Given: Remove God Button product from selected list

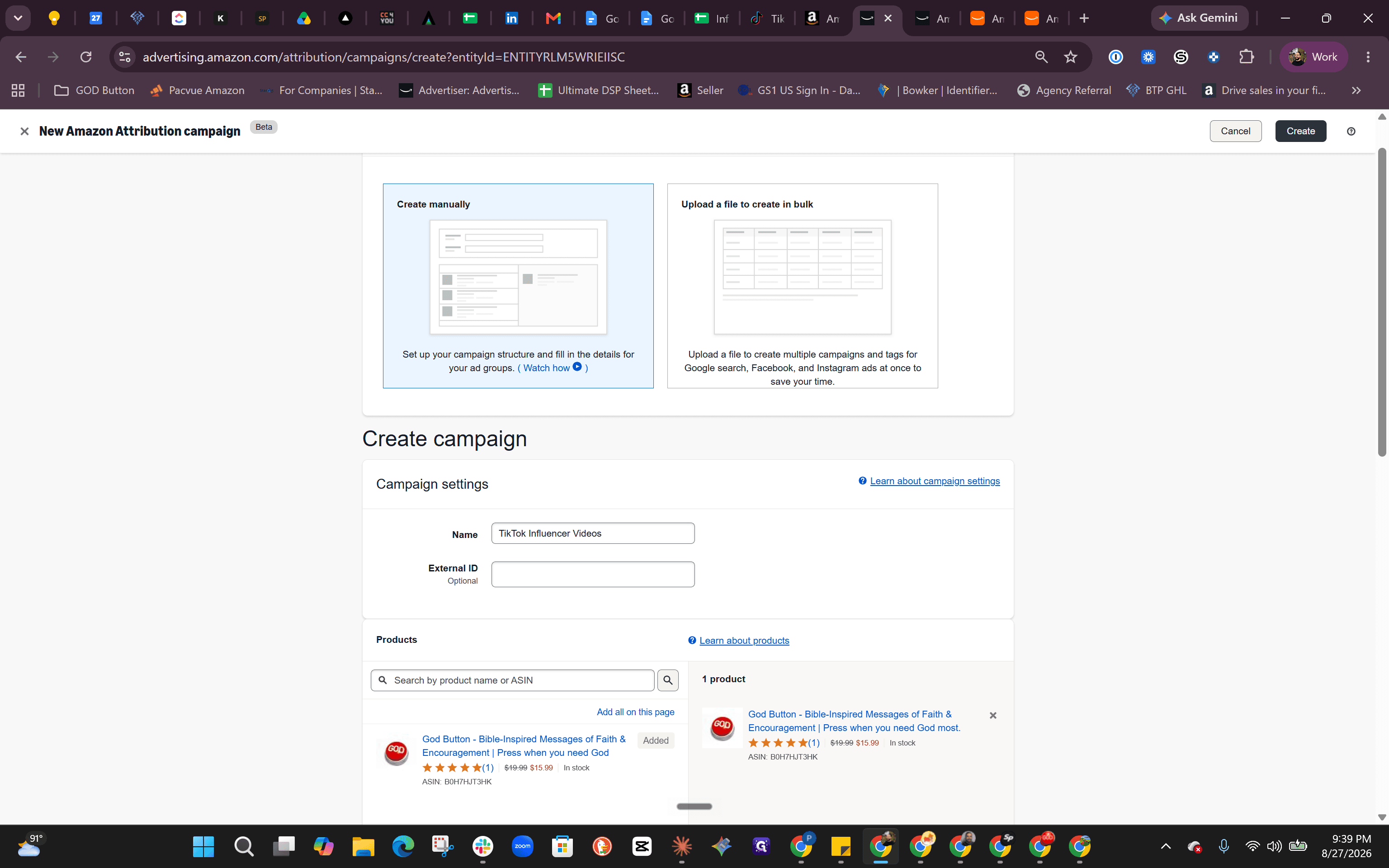Looking at the screenshot, I should 993,715.
